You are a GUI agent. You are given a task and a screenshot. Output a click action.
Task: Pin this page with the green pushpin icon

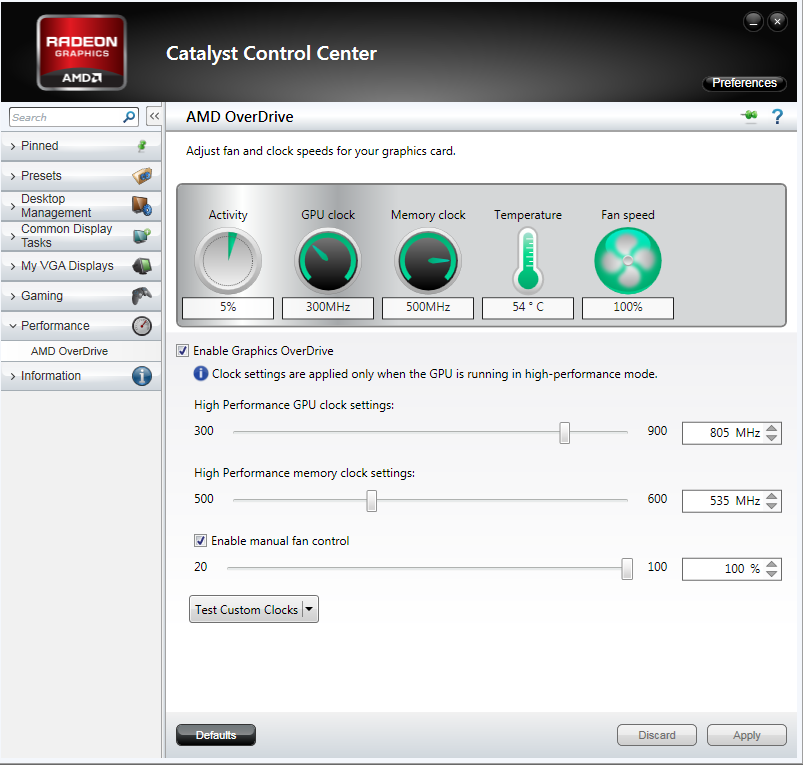tap(749, 116)
